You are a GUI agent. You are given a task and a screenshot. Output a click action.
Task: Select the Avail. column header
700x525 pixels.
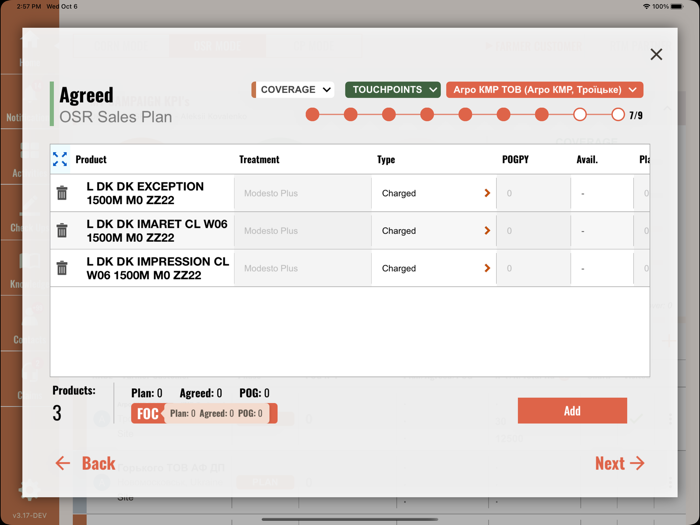click(587, 159)
